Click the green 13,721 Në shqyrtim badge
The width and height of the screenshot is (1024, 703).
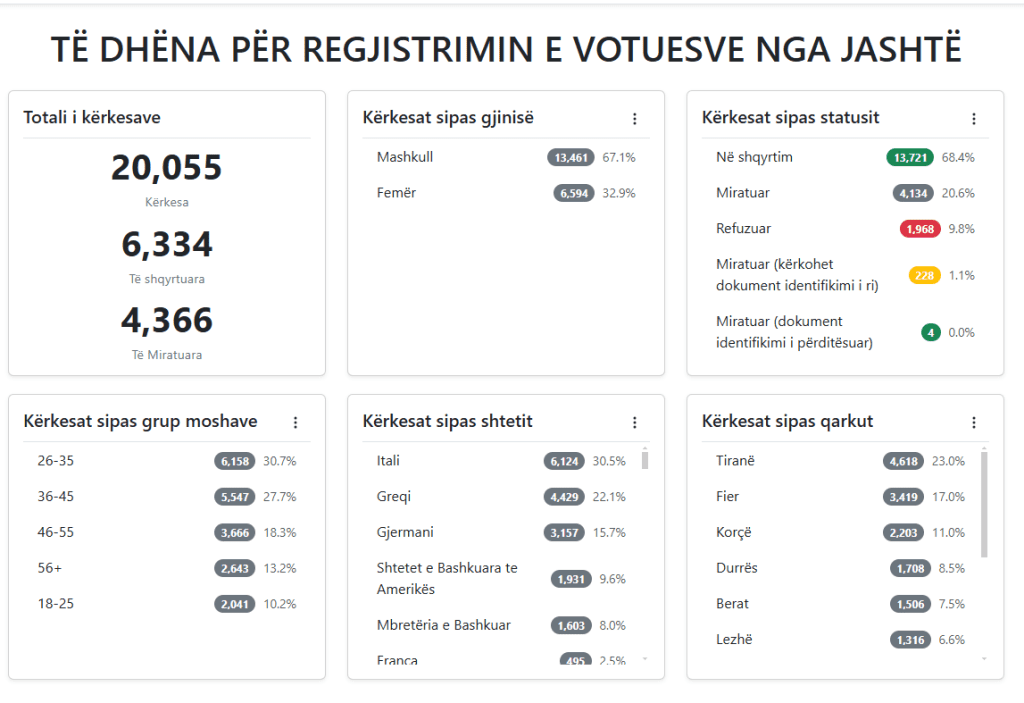[x=910, y=157]
